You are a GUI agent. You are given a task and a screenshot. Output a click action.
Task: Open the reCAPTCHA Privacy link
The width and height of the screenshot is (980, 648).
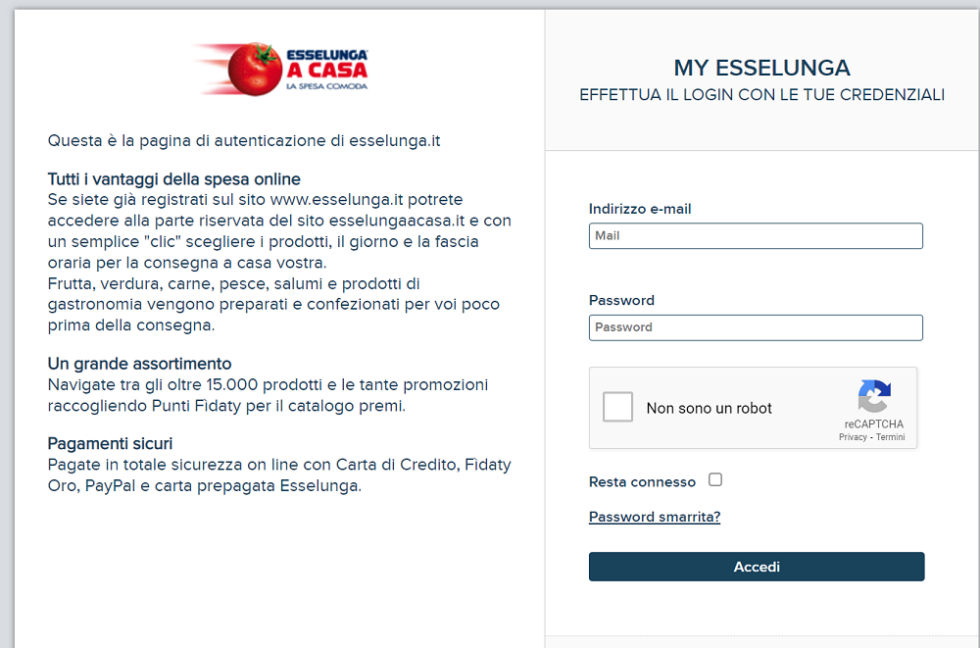[852, 436]
